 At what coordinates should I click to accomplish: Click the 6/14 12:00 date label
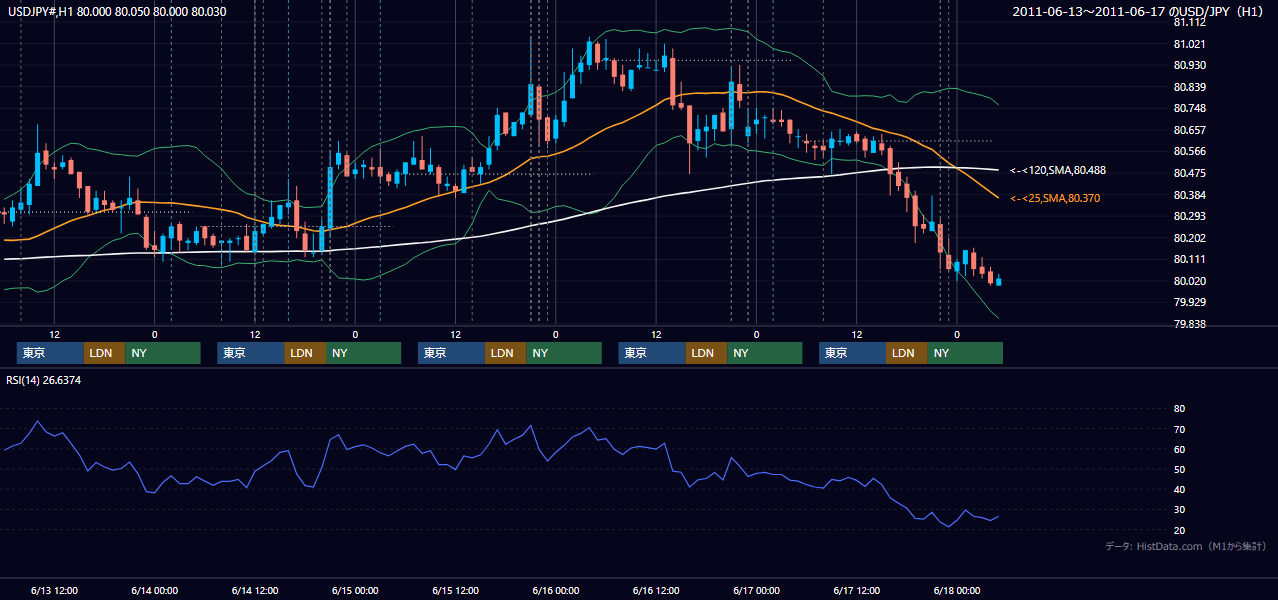[x=255, y=590]
